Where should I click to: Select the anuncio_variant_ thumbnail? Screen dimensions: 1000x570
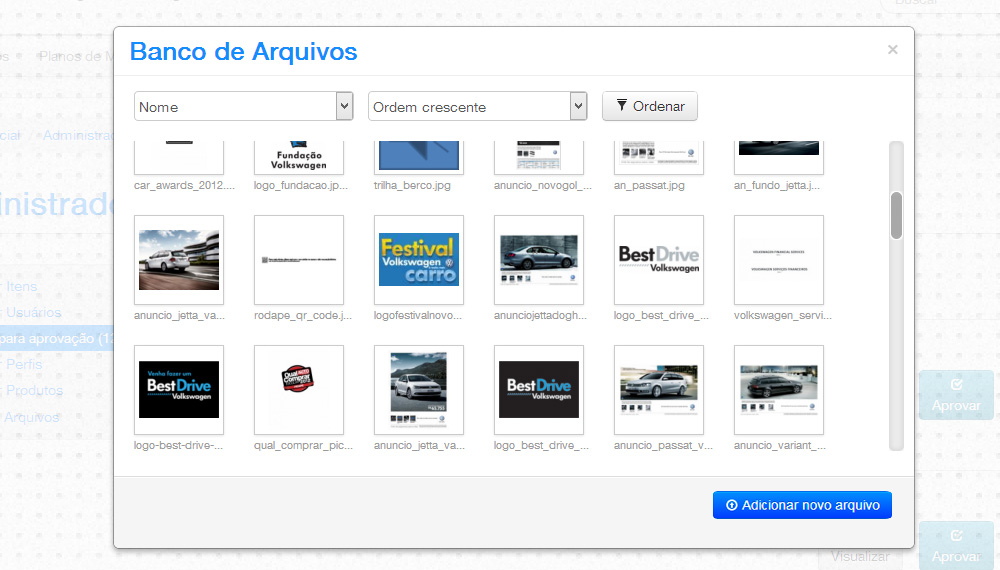pos(779,390)
